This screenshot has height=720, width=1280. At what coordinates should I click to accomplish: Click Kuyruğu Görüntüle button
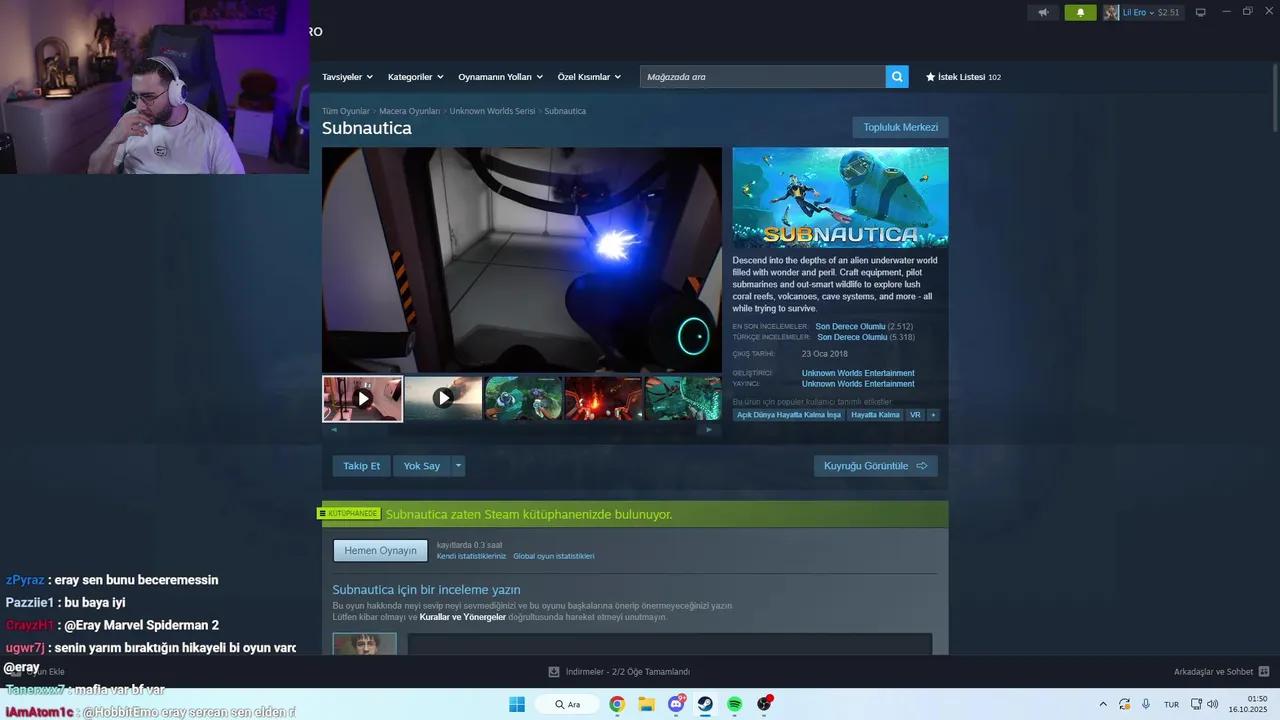click(x=876, y=466)
